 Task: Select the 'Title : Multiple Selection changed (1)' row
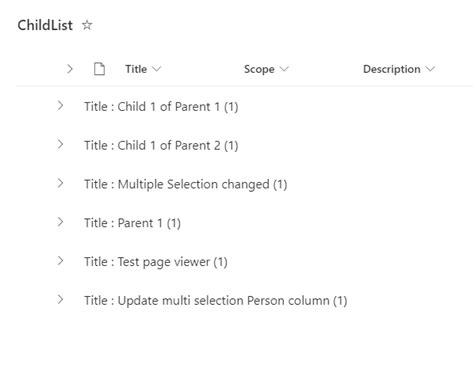coord(245,184)
